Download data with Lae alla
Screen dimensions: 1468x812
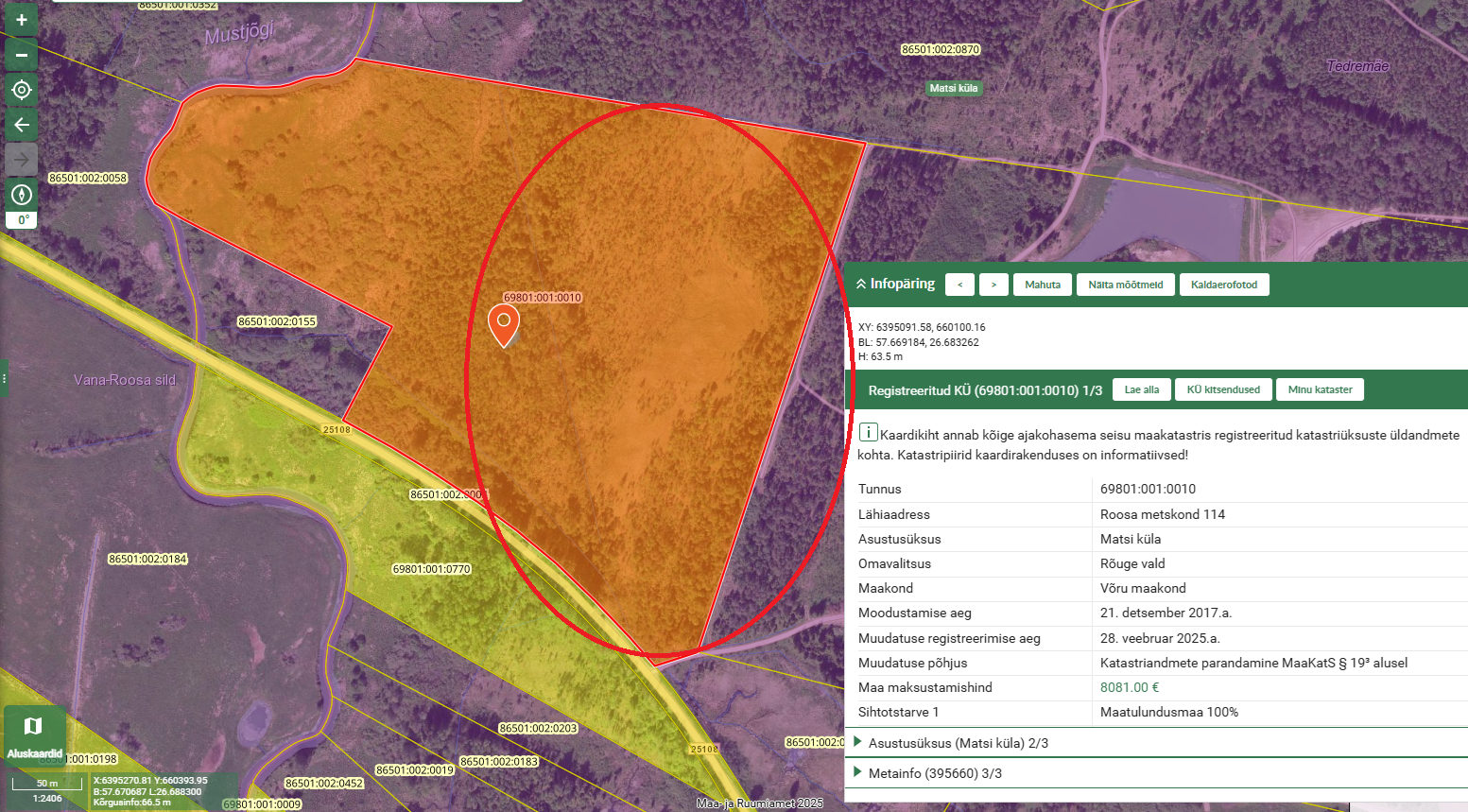[x=1141, y=389]
